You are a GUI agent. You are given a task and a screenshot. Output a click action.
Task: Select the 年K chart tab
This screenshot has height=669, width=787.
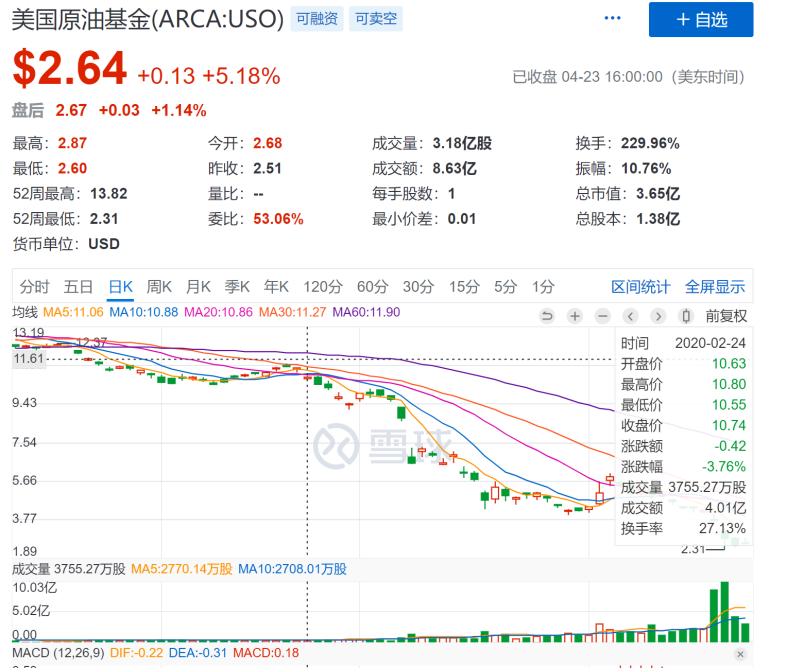click(x=277, y=287)
